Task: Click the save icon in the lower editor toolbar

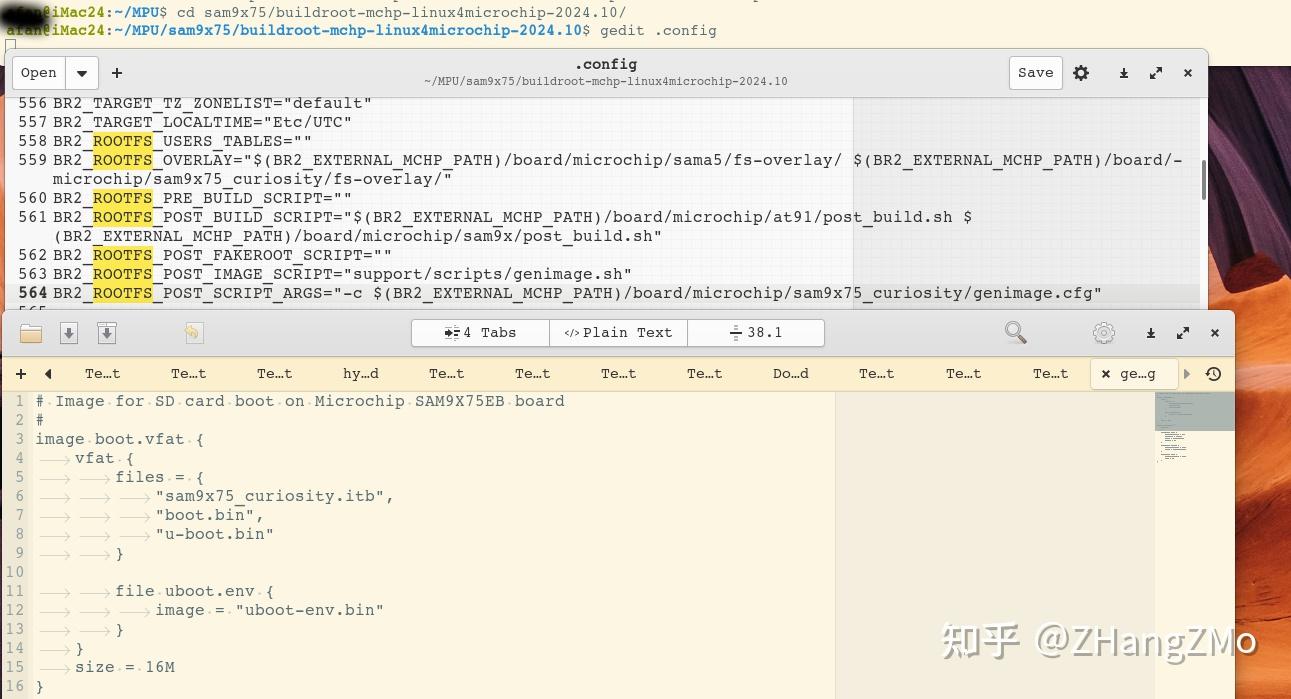Action: [x=69, y=333]
